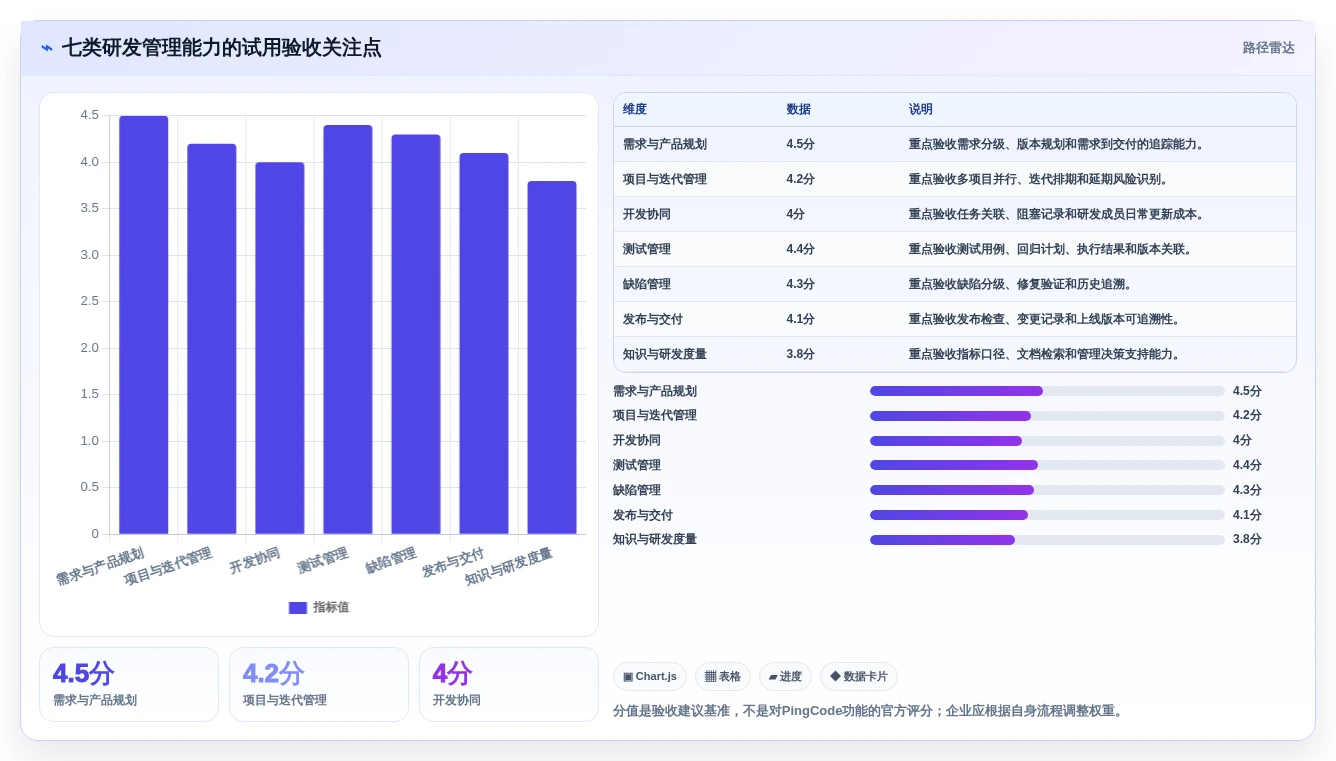Click the Chart.js tag chip
The width and height of the screenshot is (1336, 761).
(x=650, y=677)
